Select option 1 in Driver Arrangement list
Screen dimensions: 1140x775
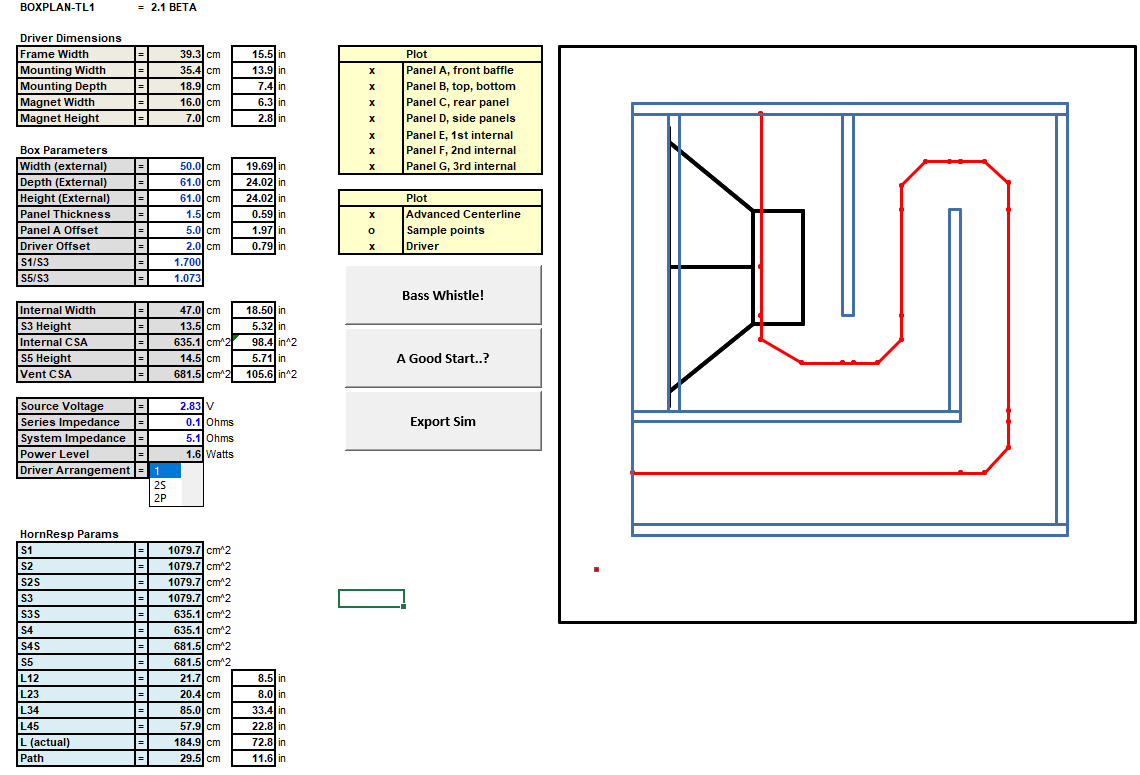point(165,471)
